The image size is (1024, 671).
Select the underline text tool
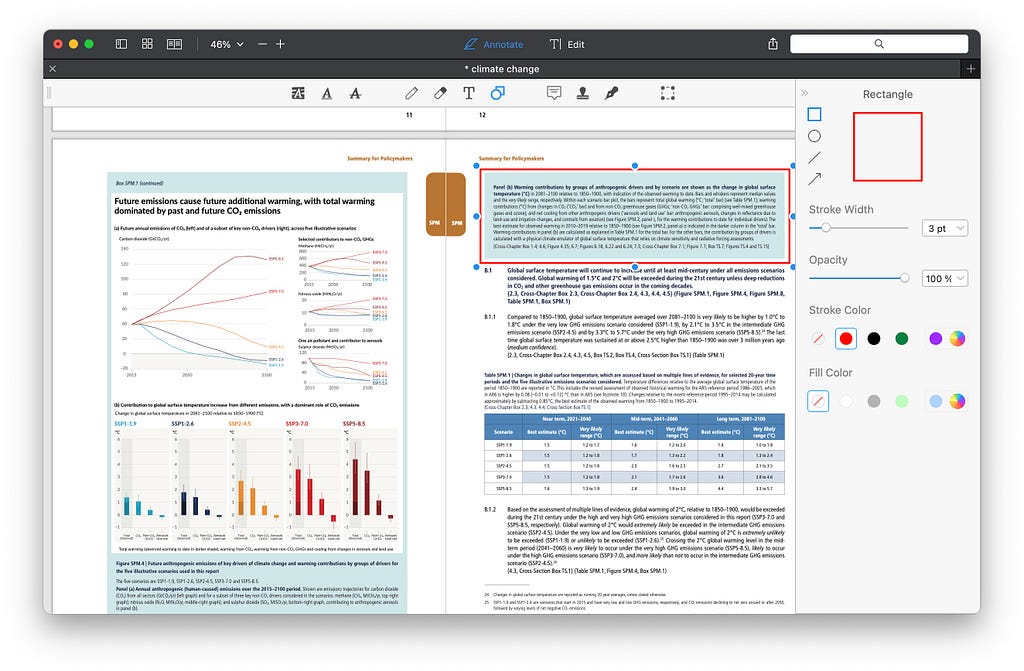[327, 93]
